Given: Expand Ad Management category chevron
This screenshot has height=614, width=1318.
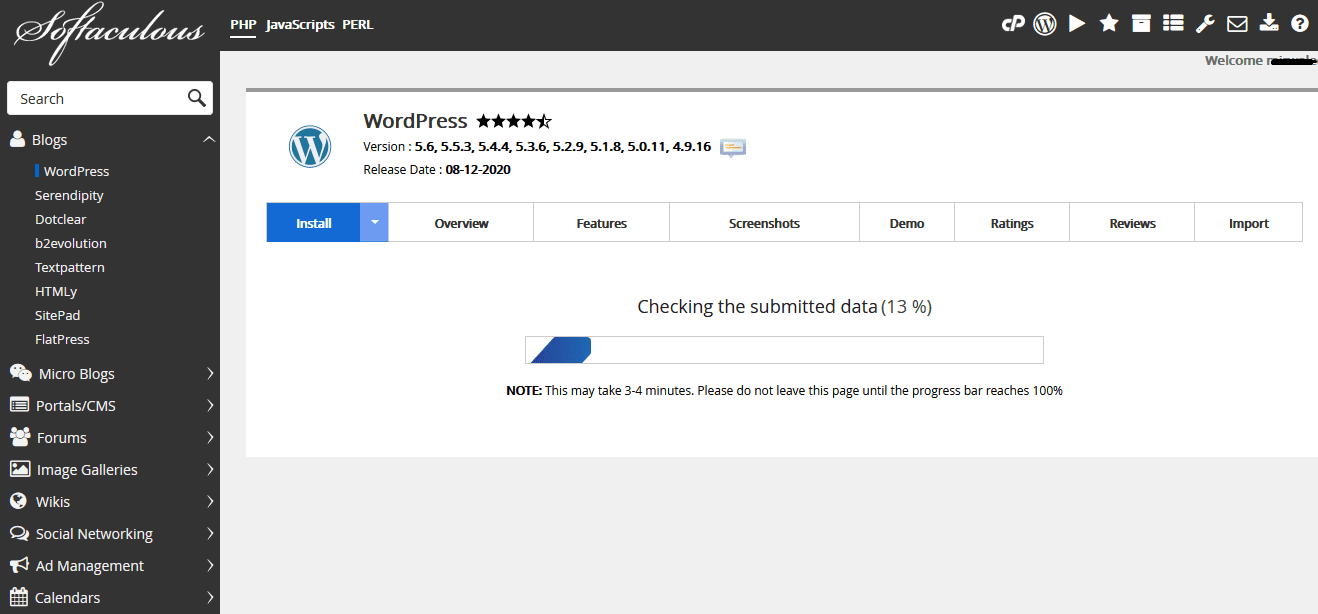Looking at the screenshot, I should (x=210, y=565).
